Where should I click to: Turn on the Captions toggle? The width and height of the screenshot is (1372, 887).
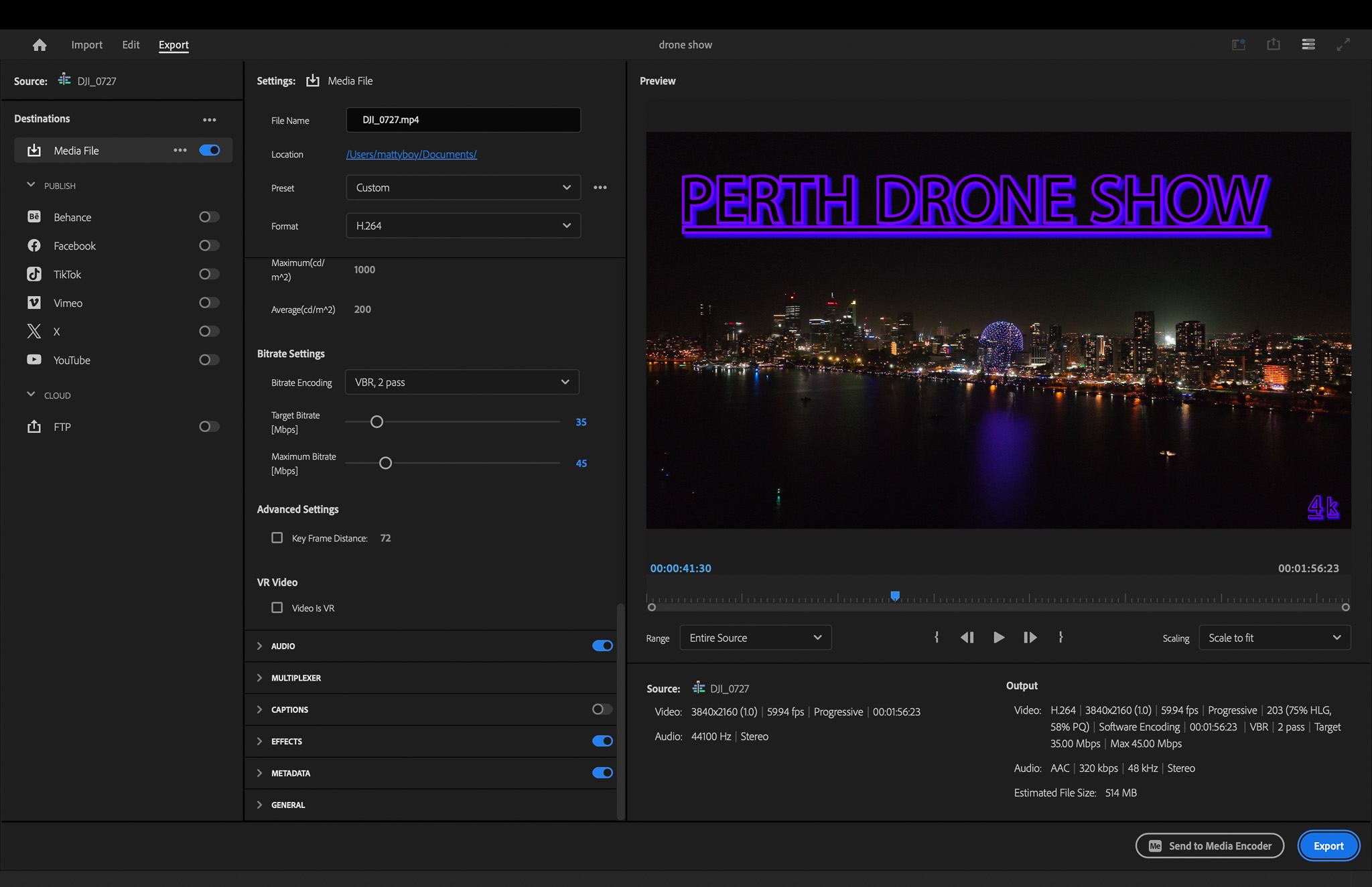click(x=602, y=709)
